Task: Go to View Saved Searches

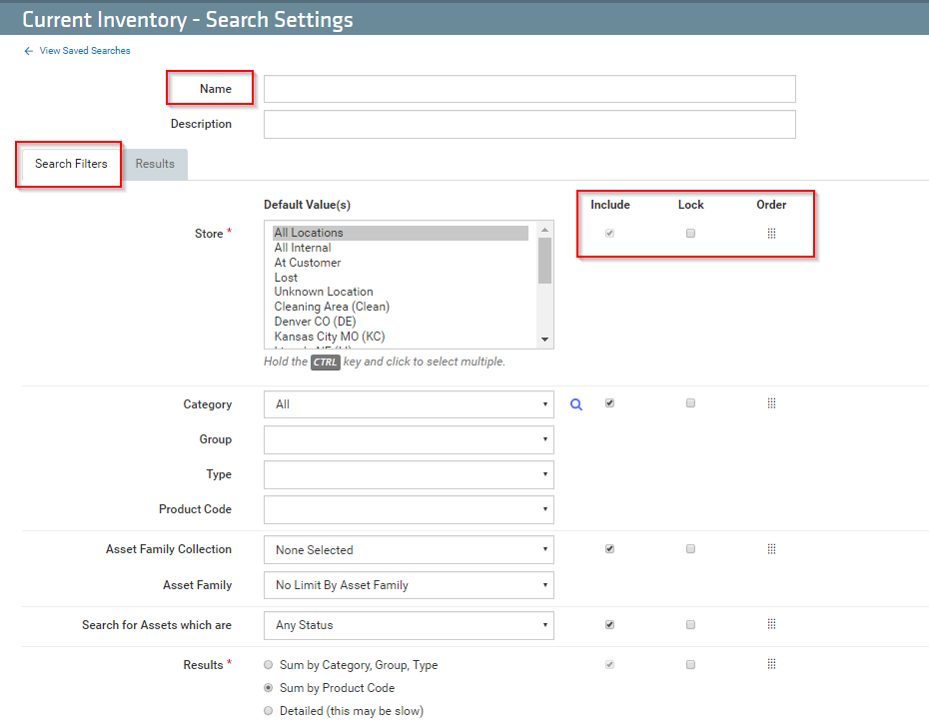Action: point(85,51)
